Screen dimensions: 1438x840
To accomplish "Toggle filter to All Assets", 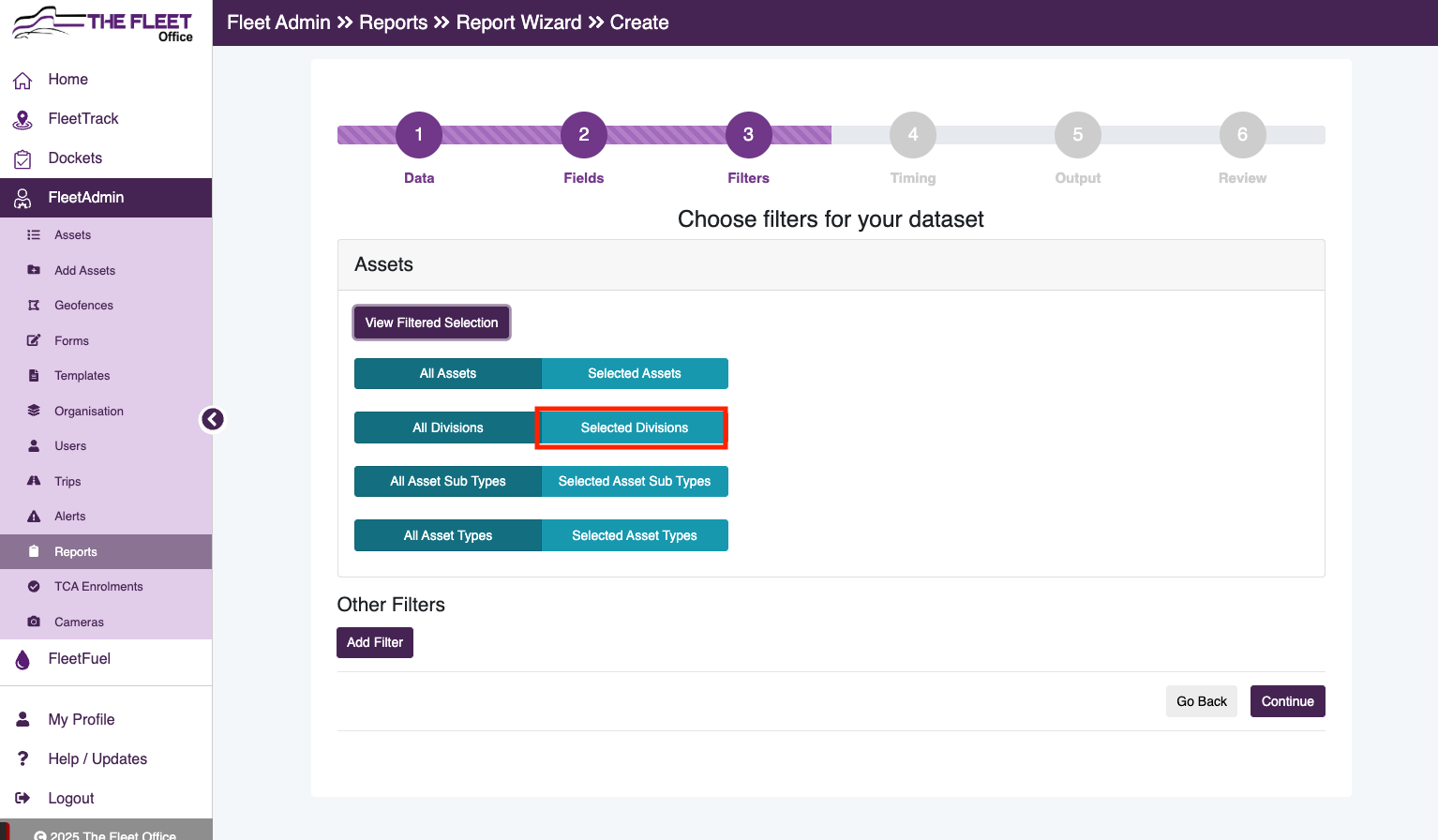I will pos(448,373).
